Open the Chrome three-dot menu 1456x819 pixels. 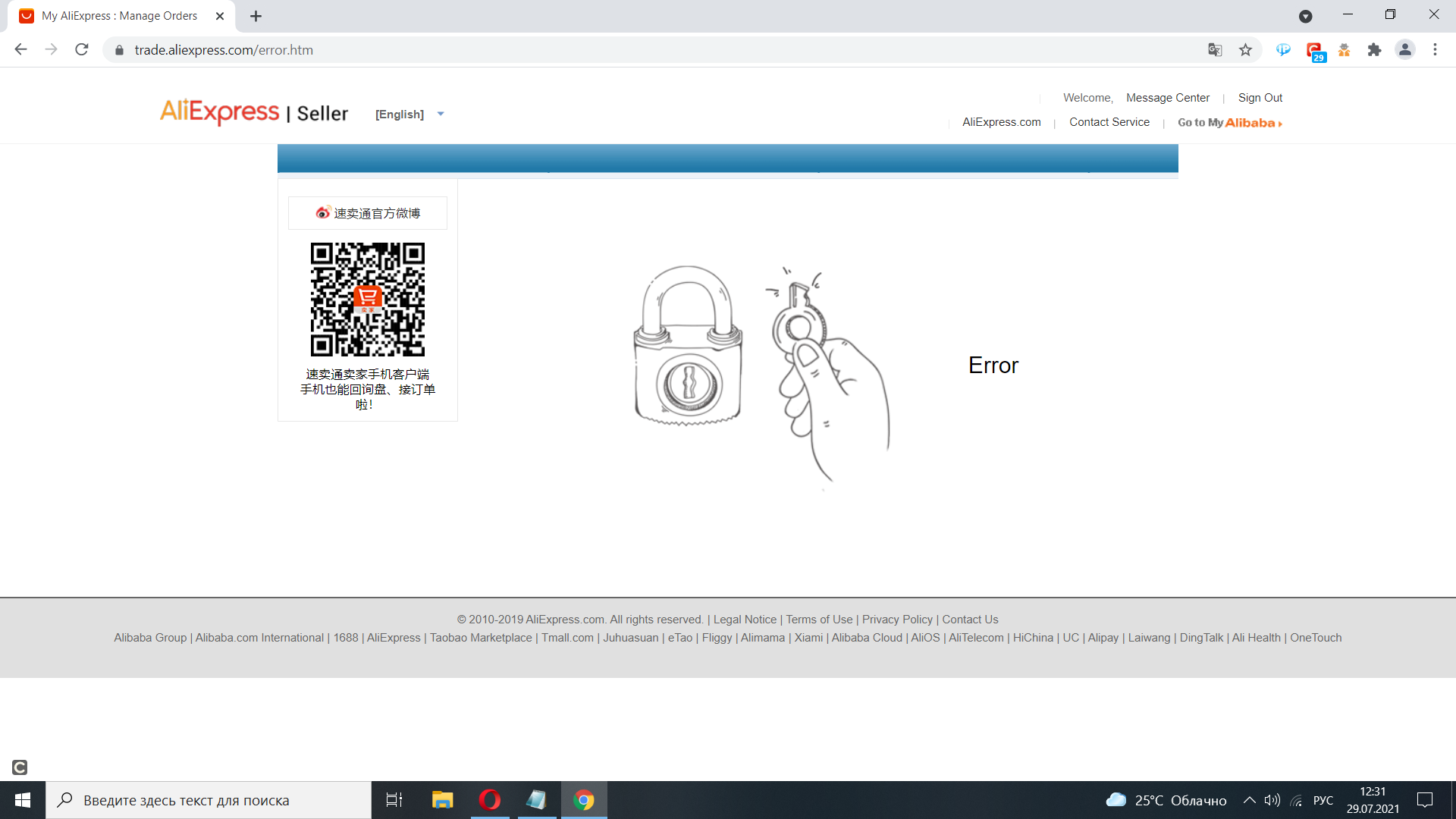tap(1435, 50)
